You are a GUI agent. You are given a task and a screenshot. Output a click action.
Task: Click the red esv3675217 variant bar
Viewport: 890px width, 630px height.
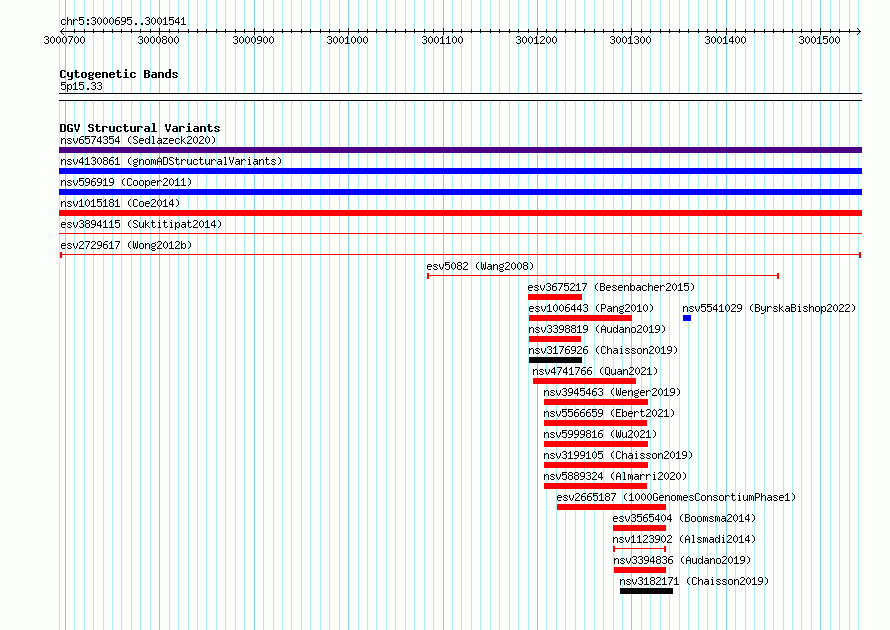[x=555, y=297]
